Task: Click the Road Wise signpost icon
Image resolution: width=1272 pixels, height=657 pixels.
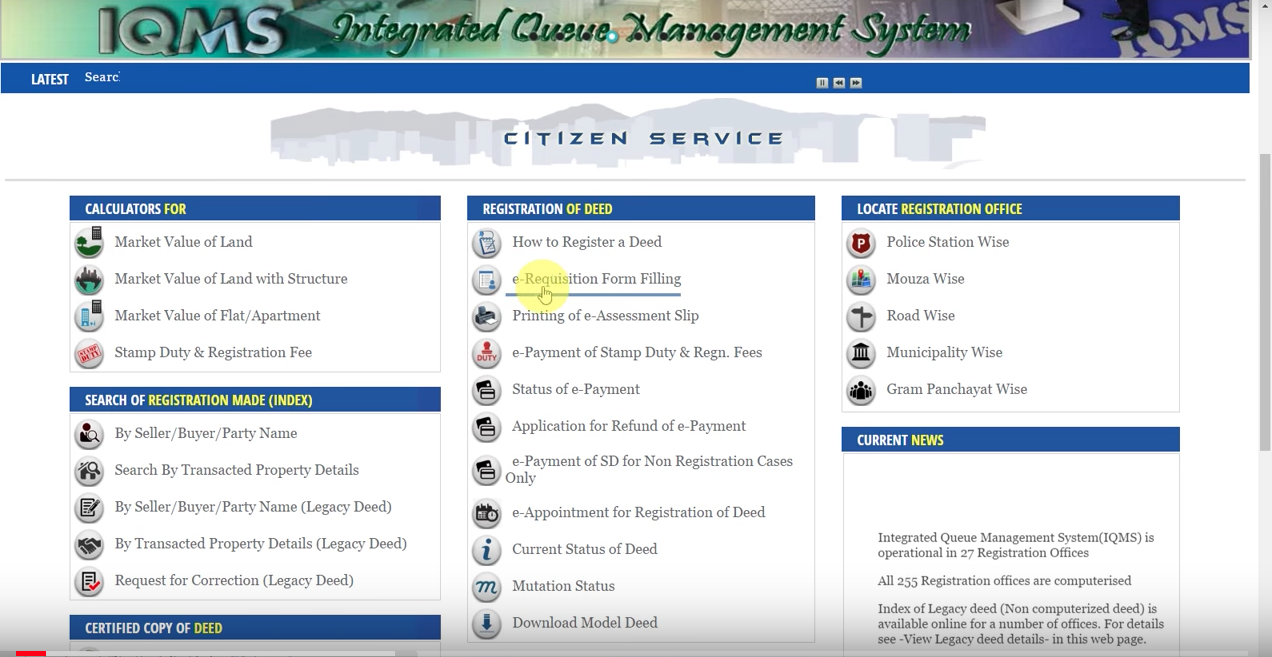Action: click(x=861, y=317)
